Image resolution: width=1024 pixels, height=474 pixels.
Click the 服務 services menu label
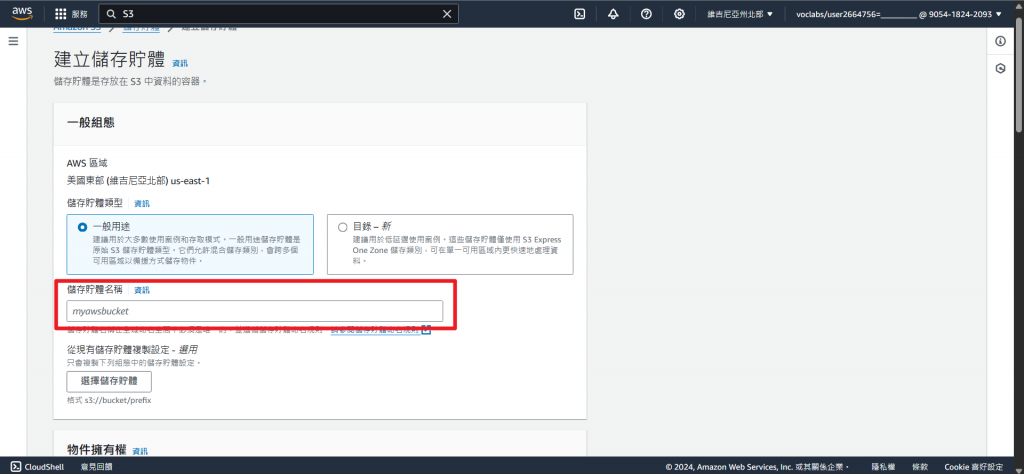80,14
